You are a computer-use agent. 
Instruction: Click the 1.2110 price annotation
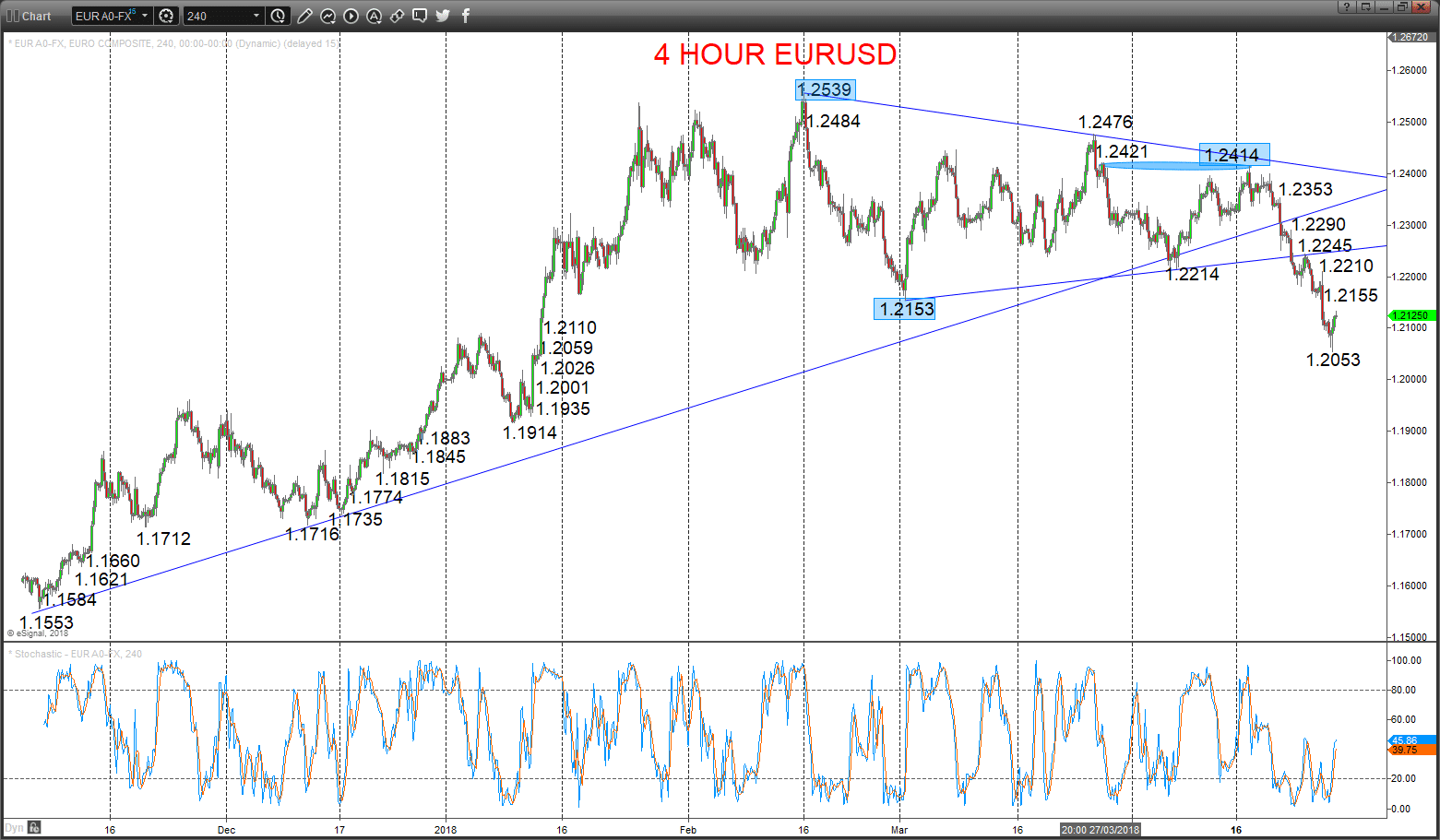click(x=569, y=327)
